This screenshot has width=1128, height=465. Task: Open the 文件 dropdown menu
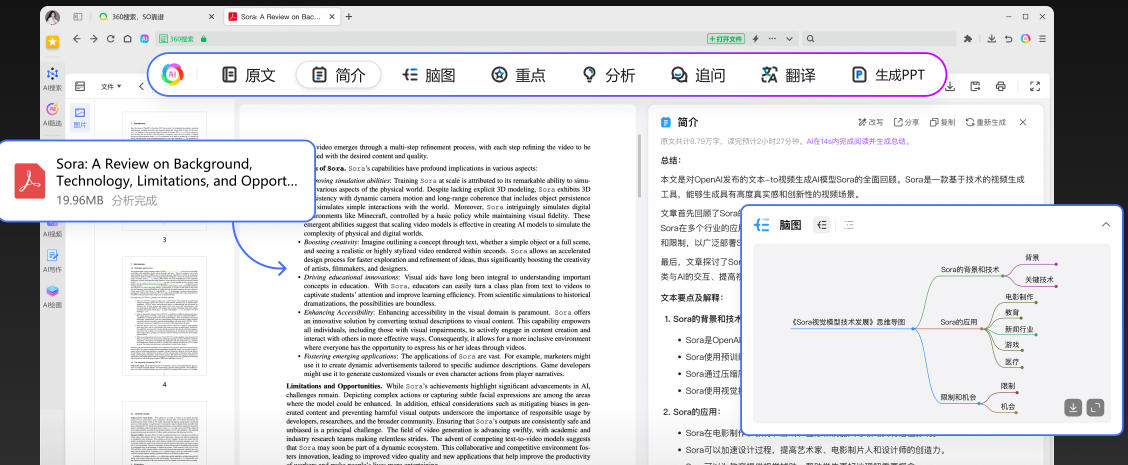111,87
